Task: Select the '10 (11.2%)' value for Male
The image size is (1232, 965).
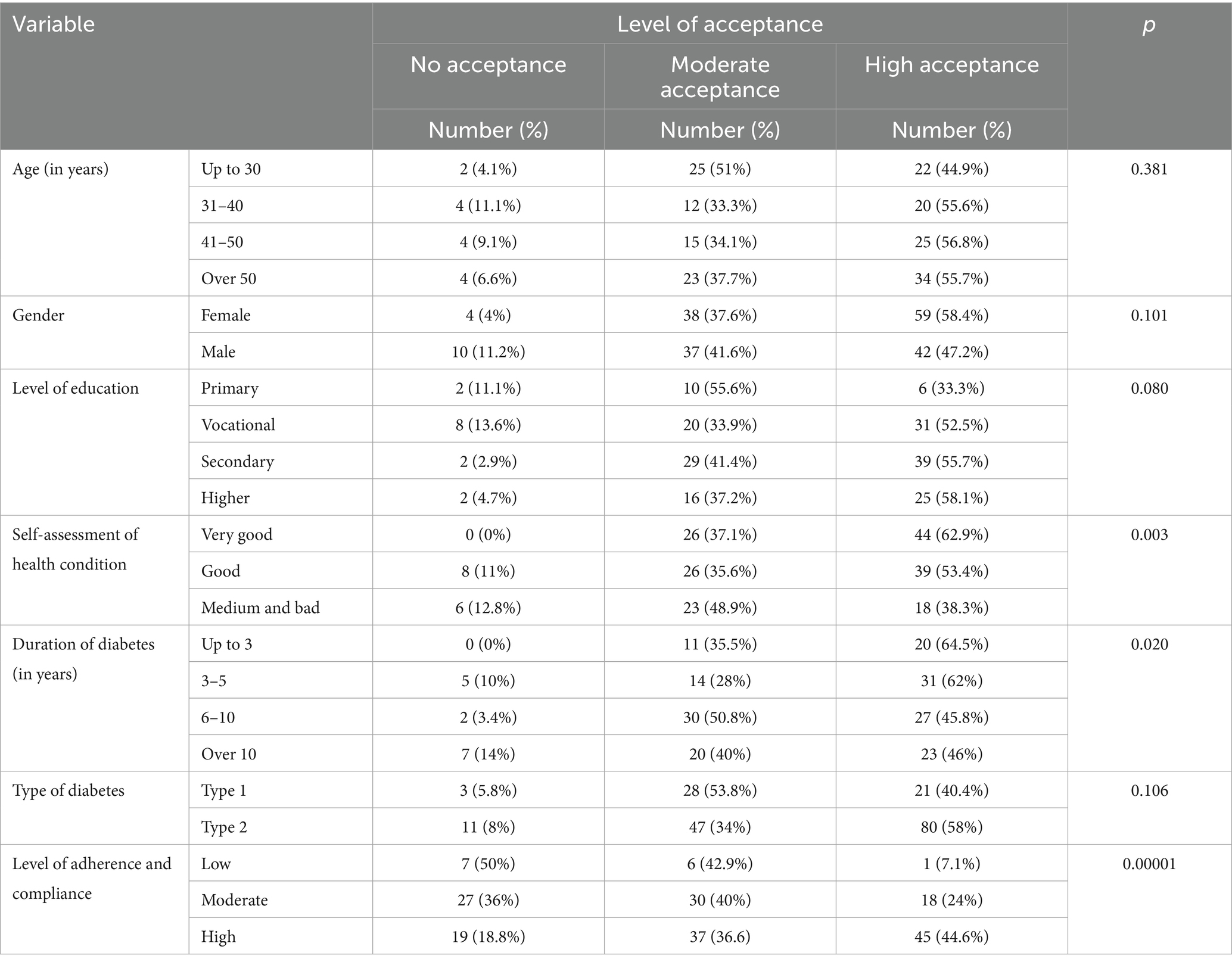Action: (x=488, y=352)
